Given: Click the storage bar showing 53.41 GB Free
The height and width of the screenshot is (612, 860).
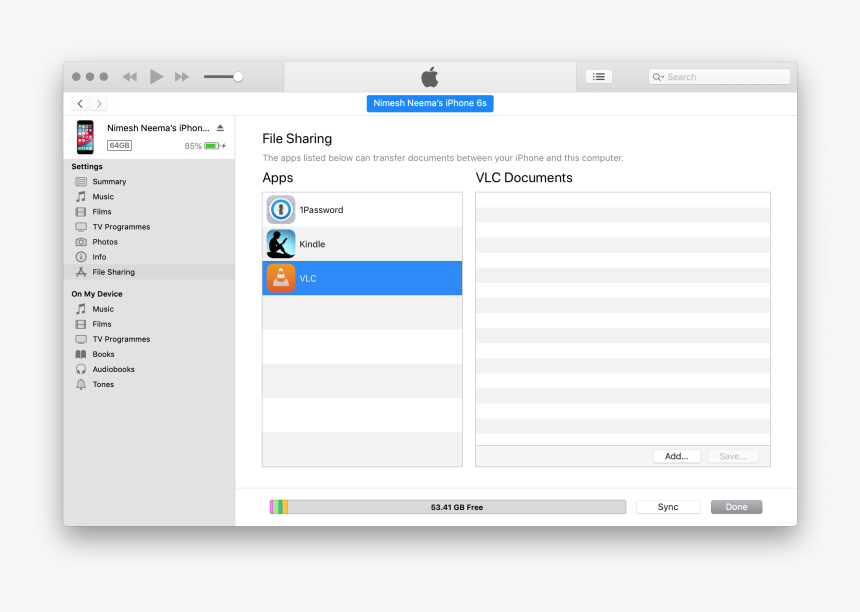Looking at the screenshot, I should click(x=448, y=507).
